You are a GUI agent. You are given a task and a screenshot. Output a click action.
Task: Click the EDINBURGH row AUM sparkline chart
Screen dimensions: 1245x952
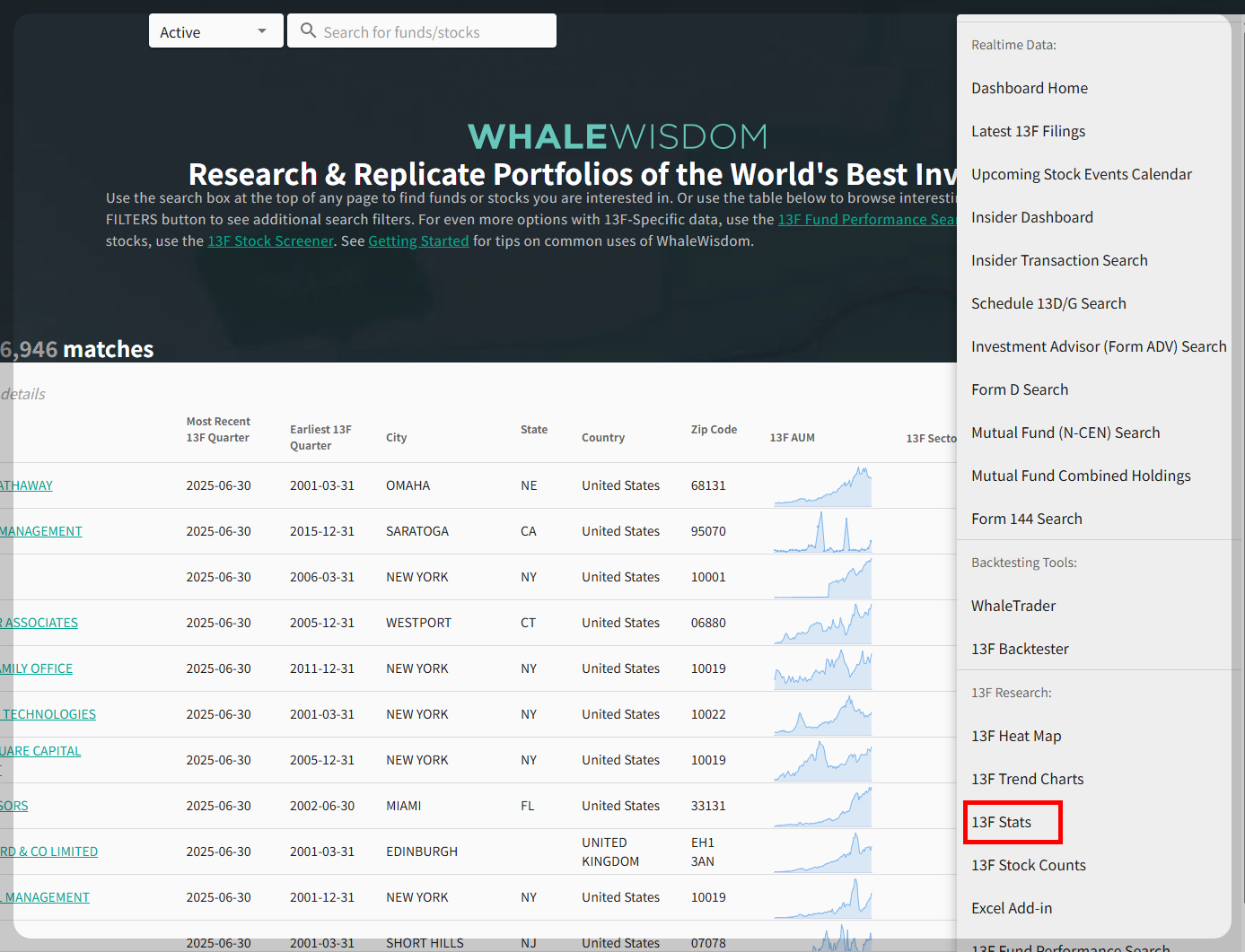pyautogui.click(x=822, y=852)
